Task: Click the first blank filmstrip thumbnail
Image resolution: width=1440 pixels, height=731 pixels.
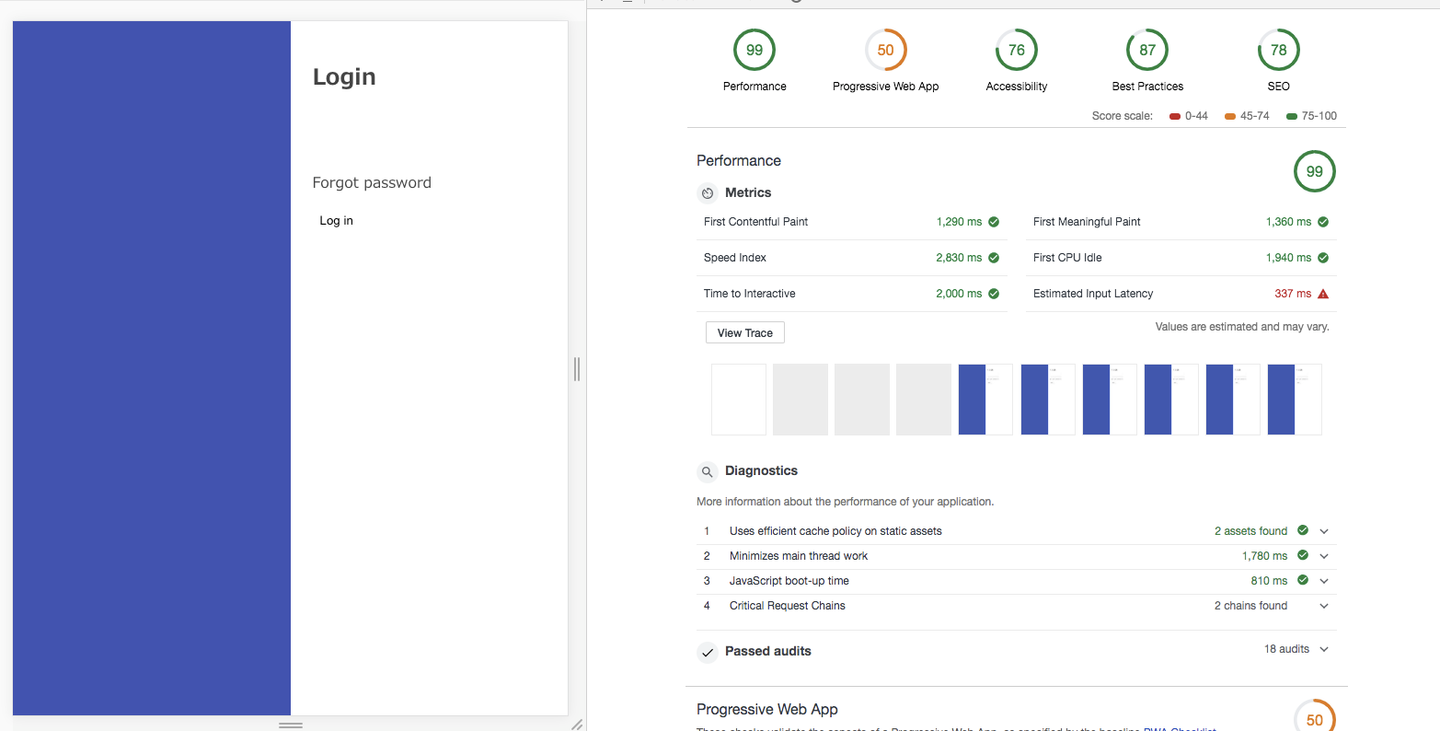Action: tap(738, 399)
